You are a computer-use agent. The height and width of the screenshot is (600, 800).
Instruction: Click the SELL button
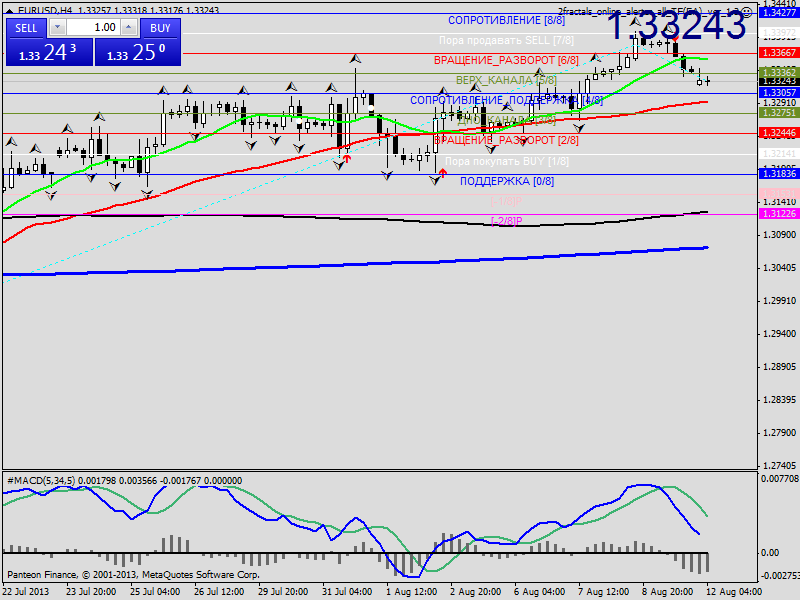coord(27,28)
